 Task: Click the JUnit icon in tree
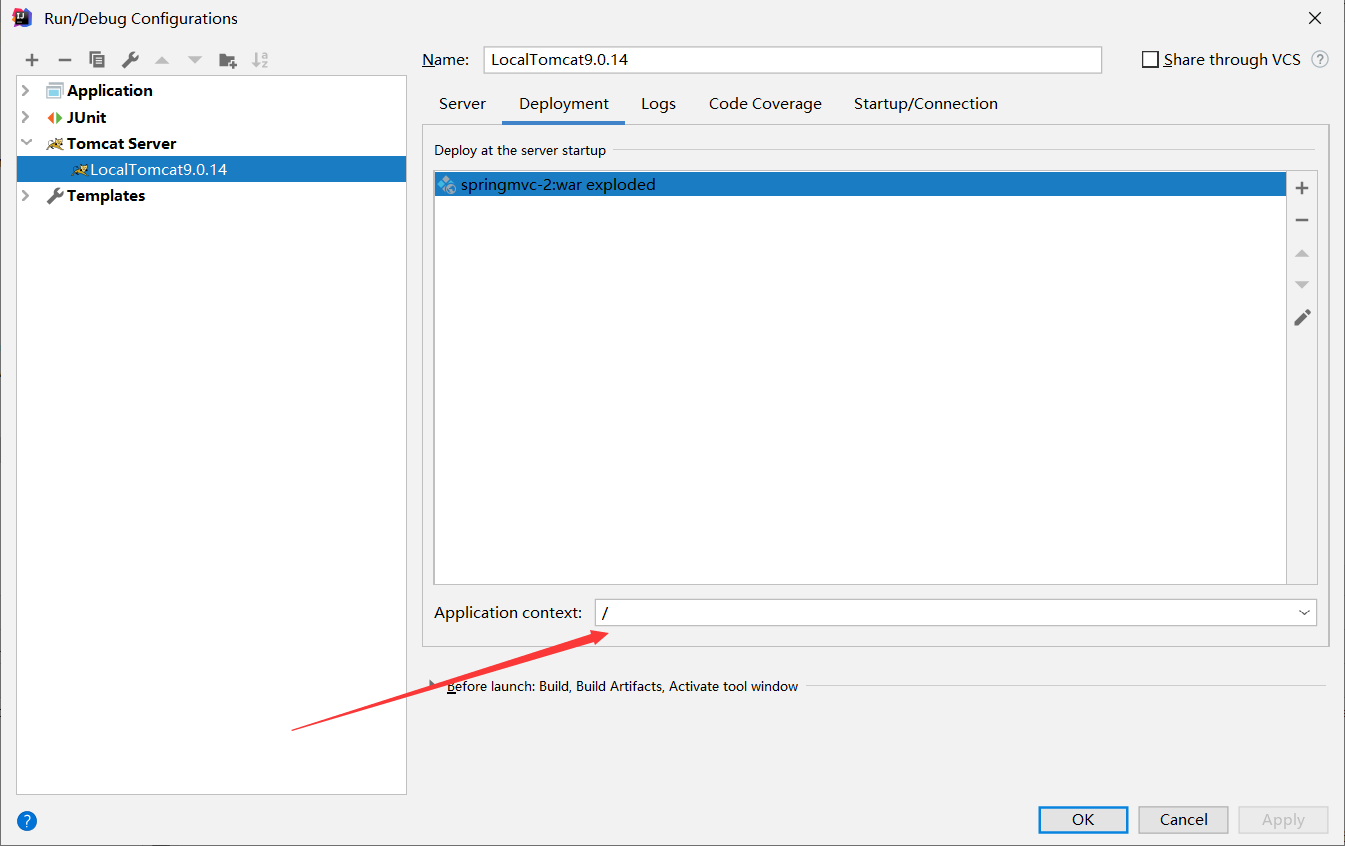click(x=54, y=117)
